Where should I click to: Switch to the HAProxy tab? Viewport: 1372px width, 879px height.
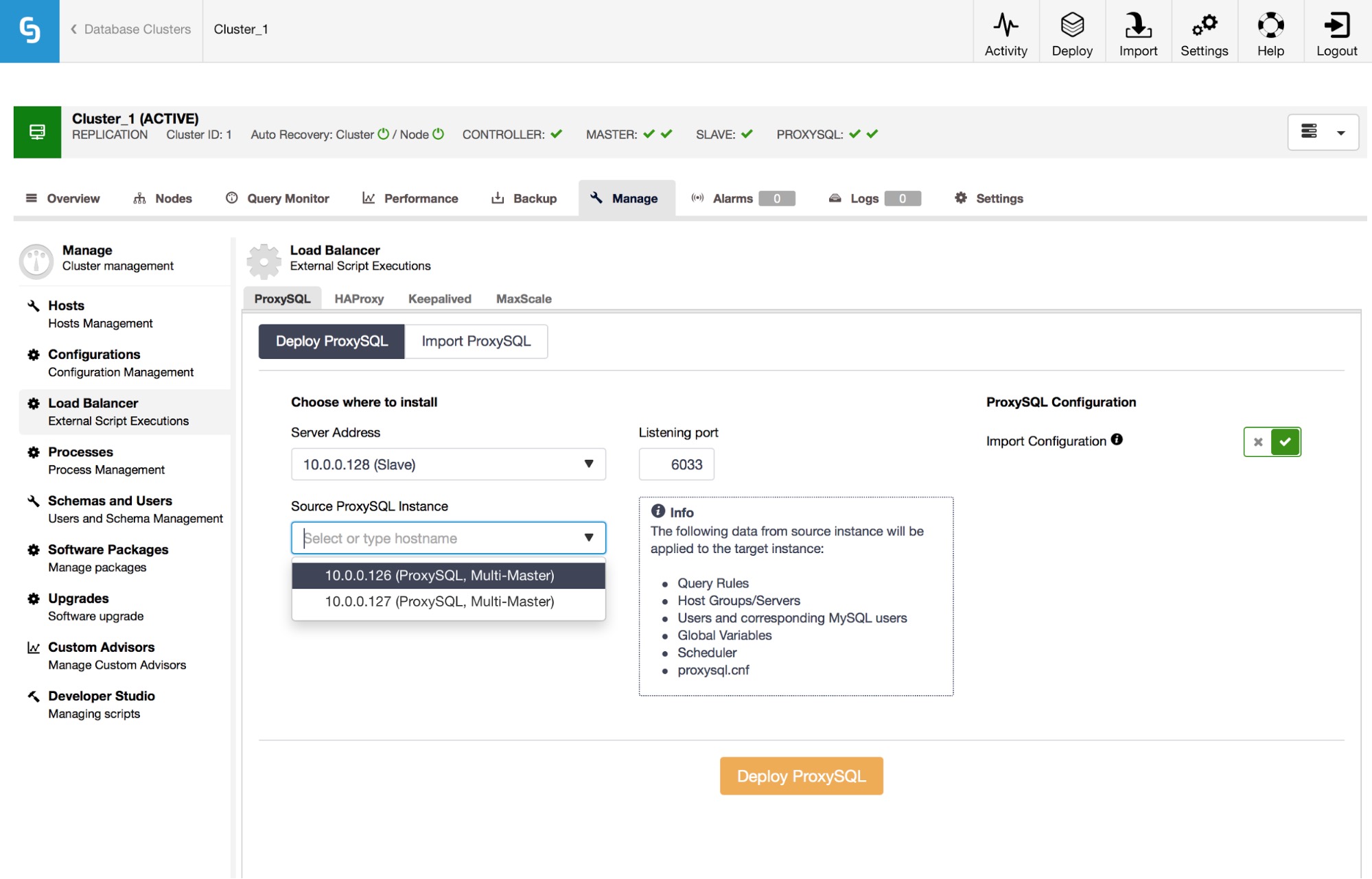359,298
